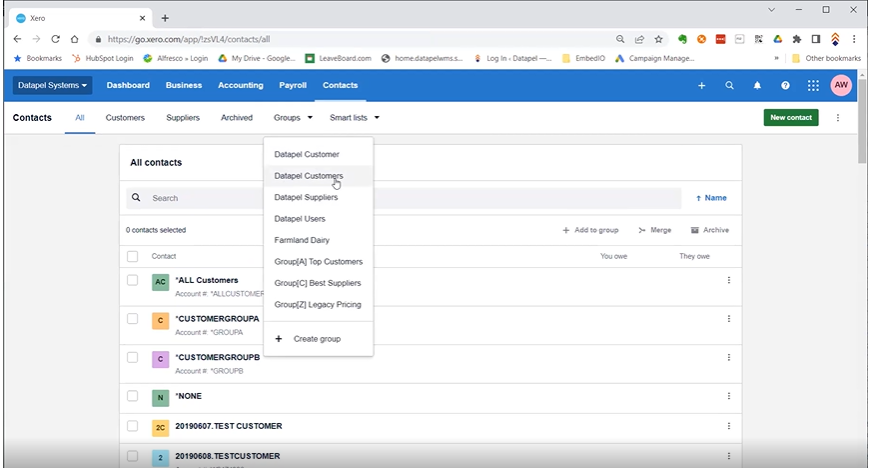Viewport: 869px width, 468px height.
Task: Expand the Datapel Systems organisation dropdown
Action: click(52, 85)
